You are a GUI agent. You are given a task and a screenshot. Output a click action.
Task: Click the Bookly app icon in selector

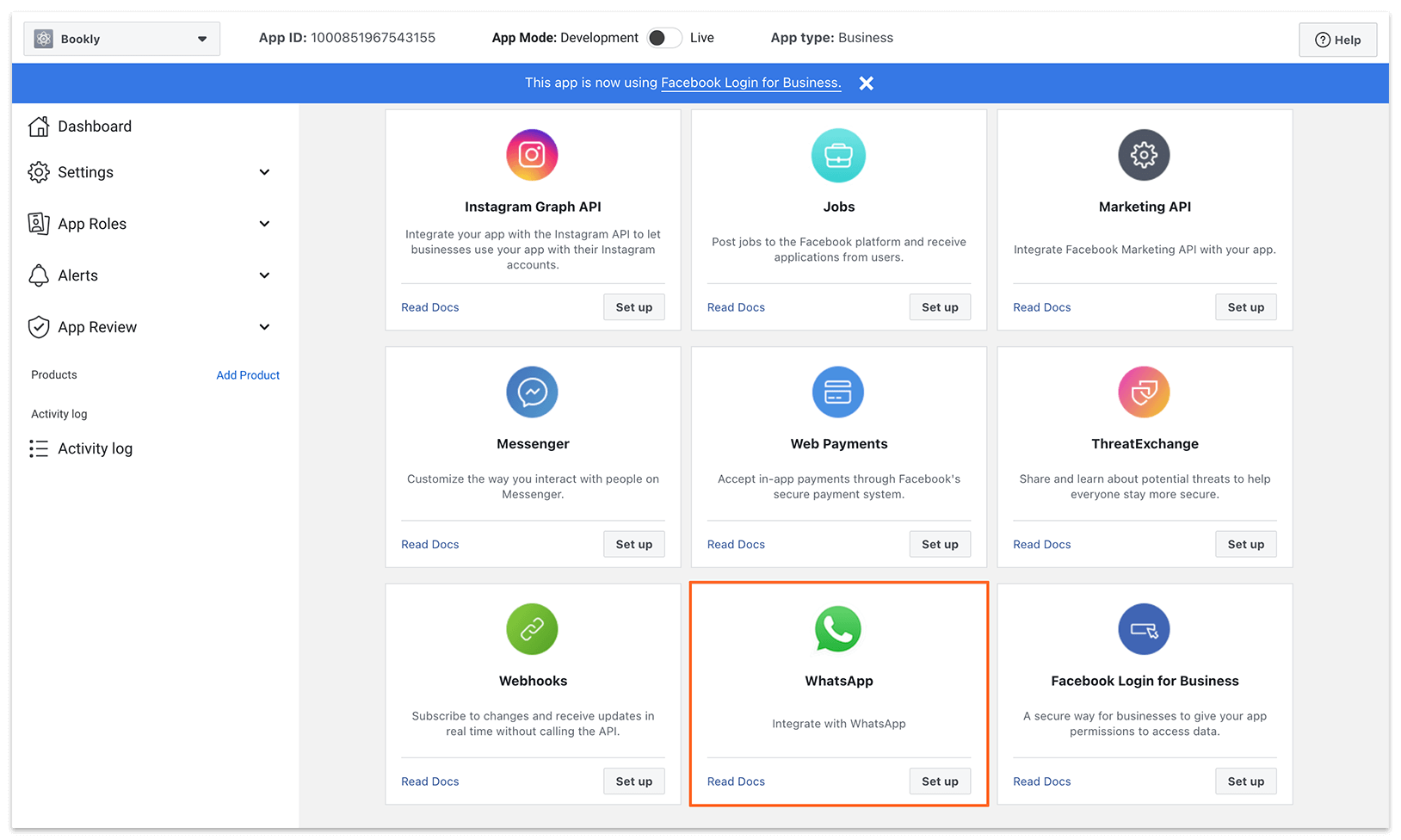44,39
